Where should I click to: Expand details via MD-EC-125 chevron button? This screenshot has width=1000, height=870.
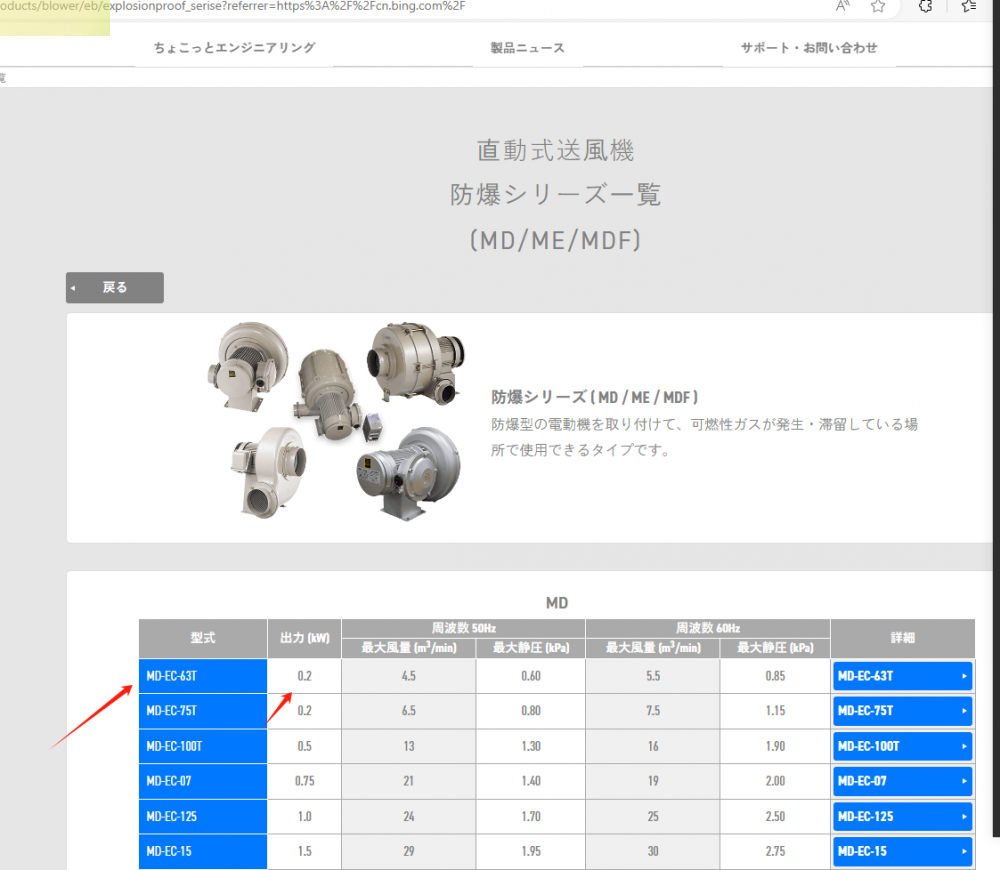[962, 816]
